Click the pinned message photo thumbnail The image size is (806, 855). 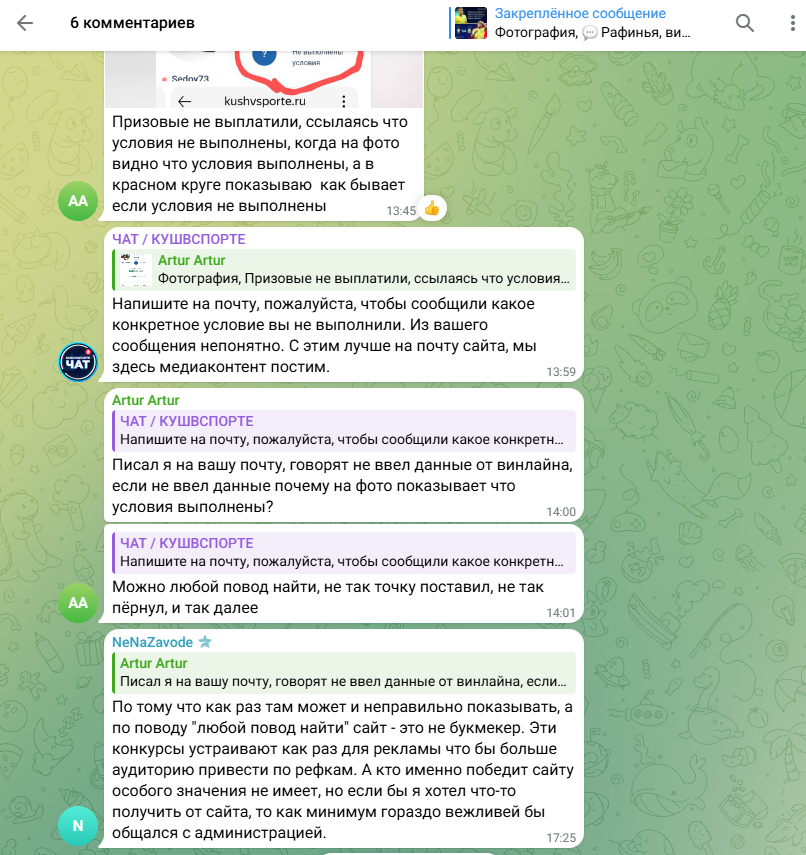(x=471, y=23)
